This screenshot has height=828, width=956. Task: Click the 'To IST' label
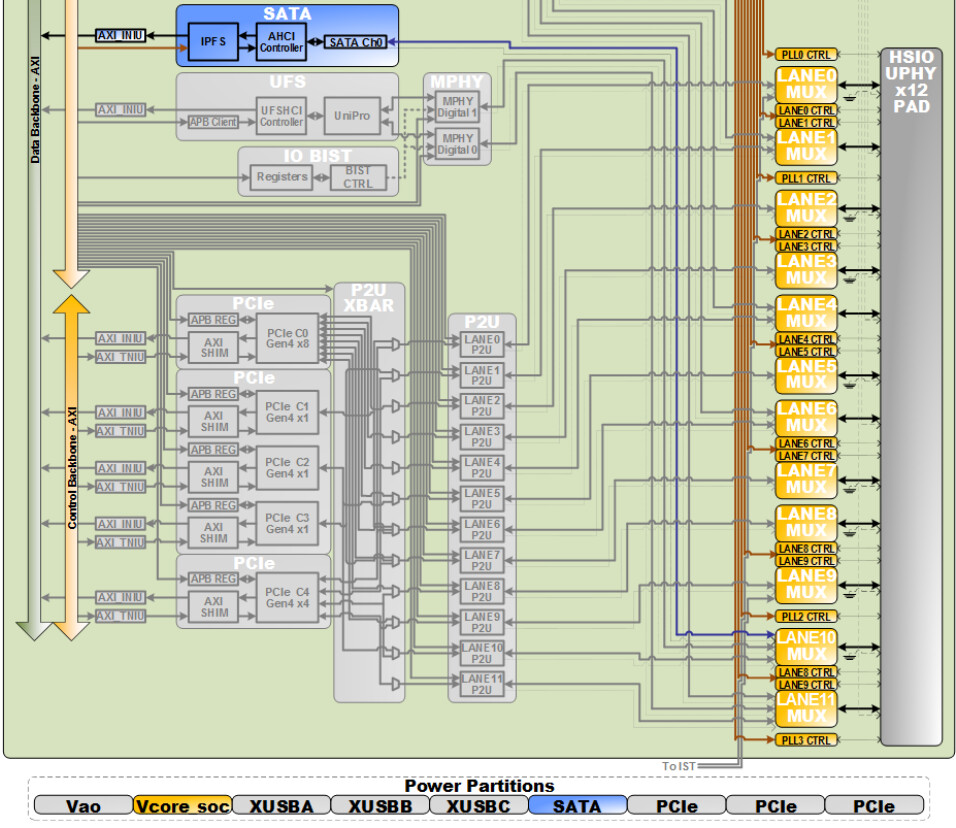click(x=679, y=766)
